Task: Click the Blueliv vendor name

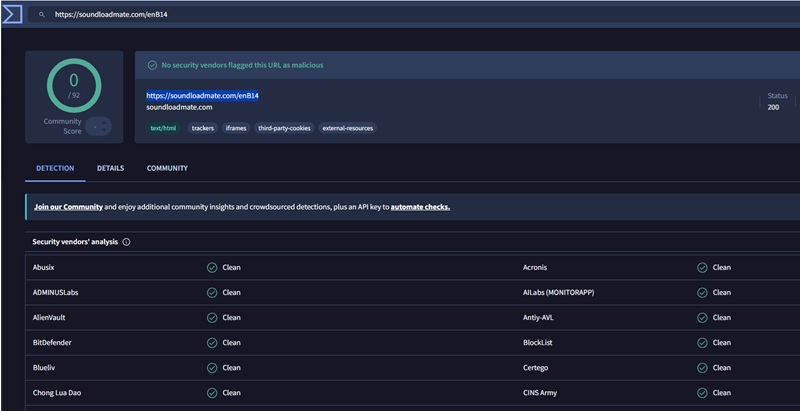Action: [x=43, y=368]
